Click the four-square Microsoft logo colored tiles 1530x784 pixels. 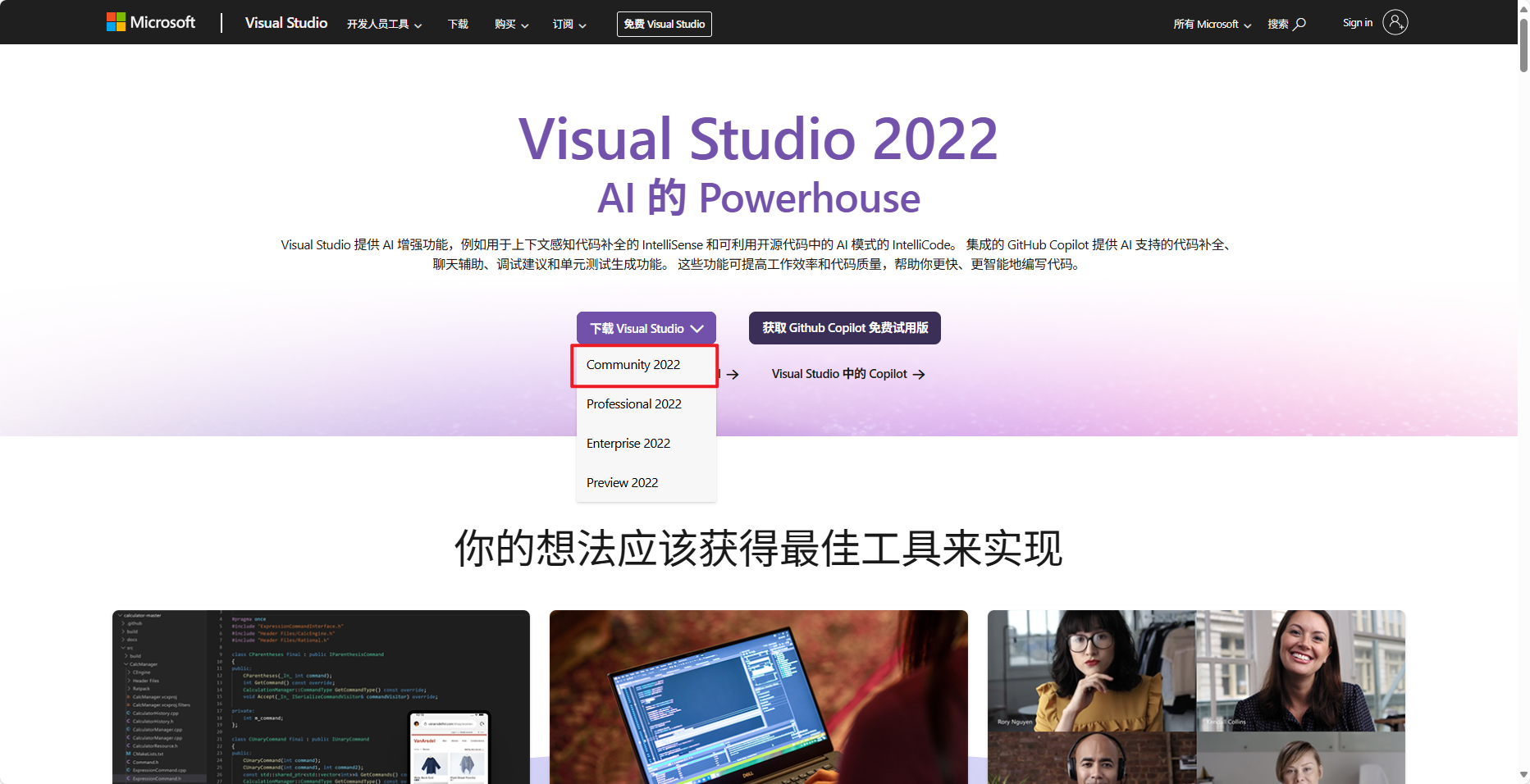(115, 21)
